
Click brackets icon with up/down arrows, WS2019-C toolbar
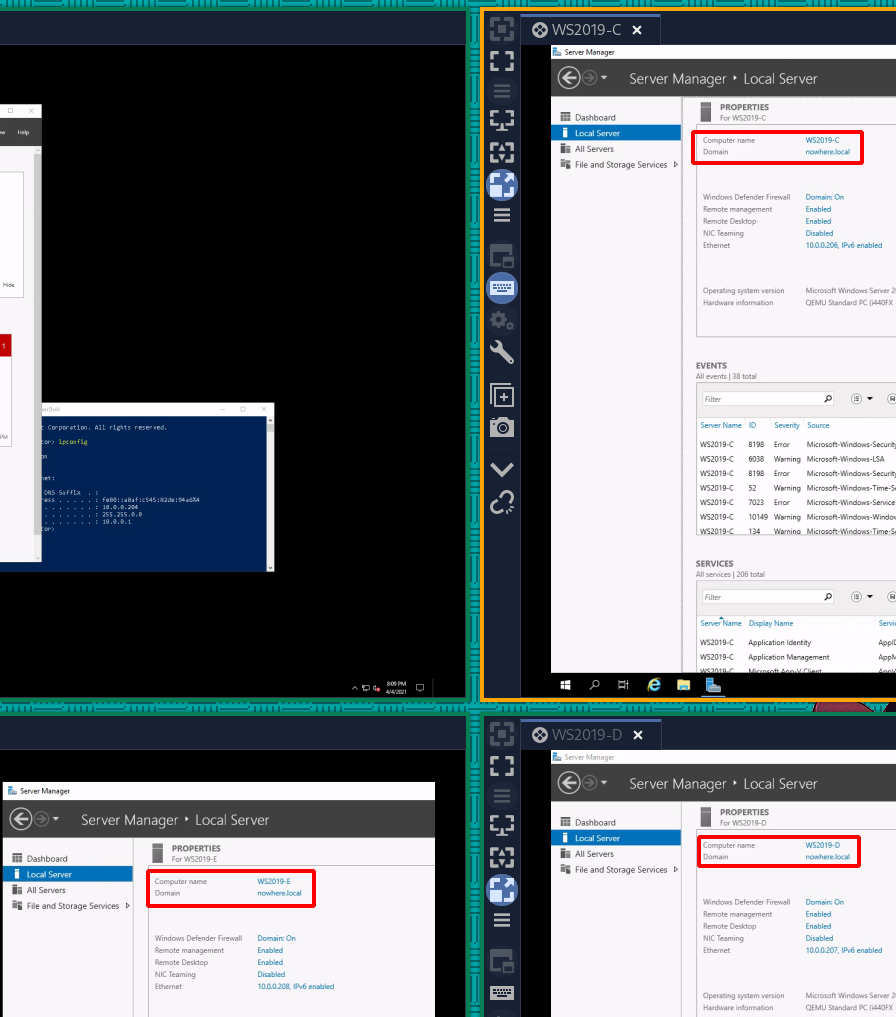tap(502, 152)
